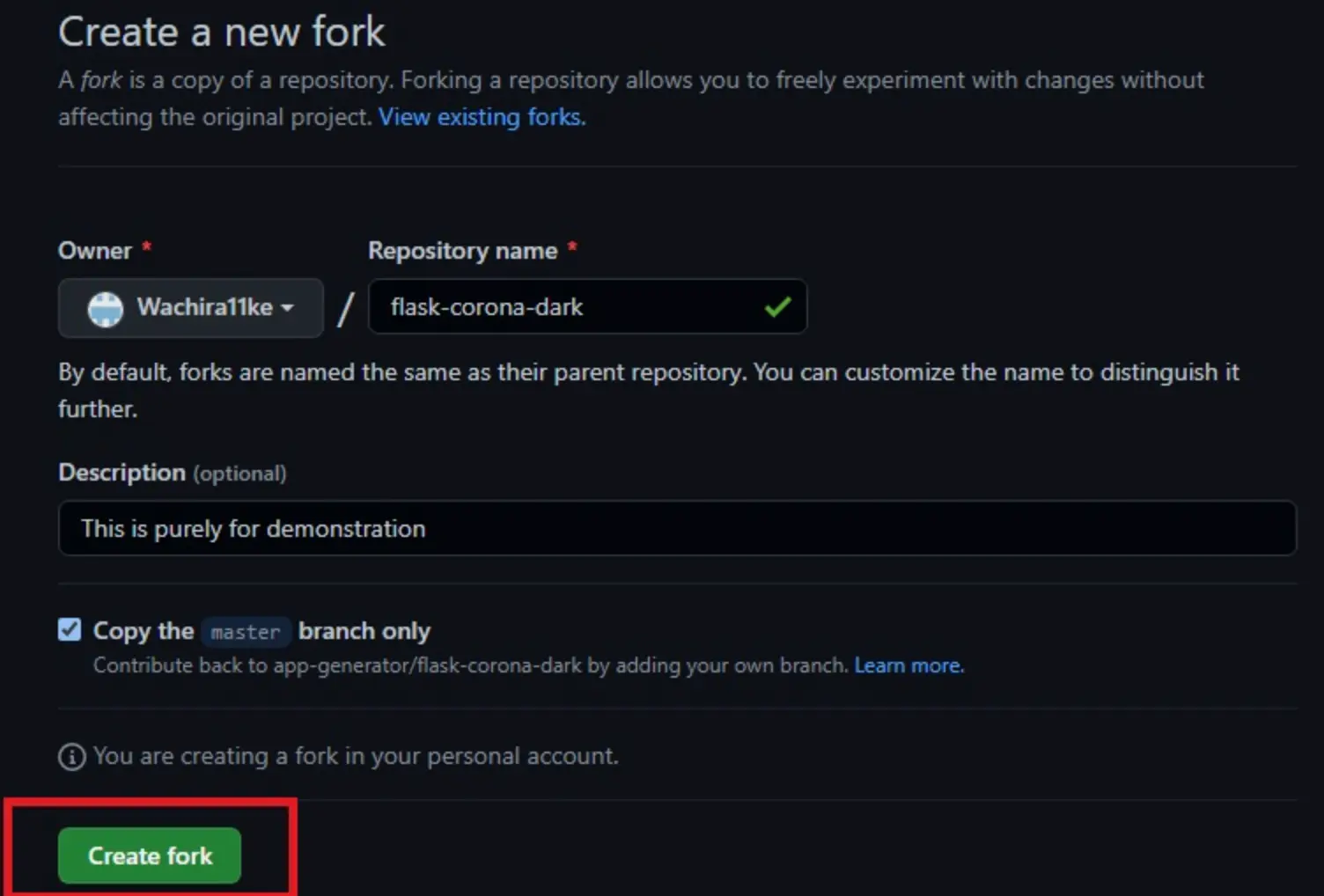Click the Description (optional) label
This screenshot has height=896, width=1324.
pyautogui.click(x=173, y=473)
